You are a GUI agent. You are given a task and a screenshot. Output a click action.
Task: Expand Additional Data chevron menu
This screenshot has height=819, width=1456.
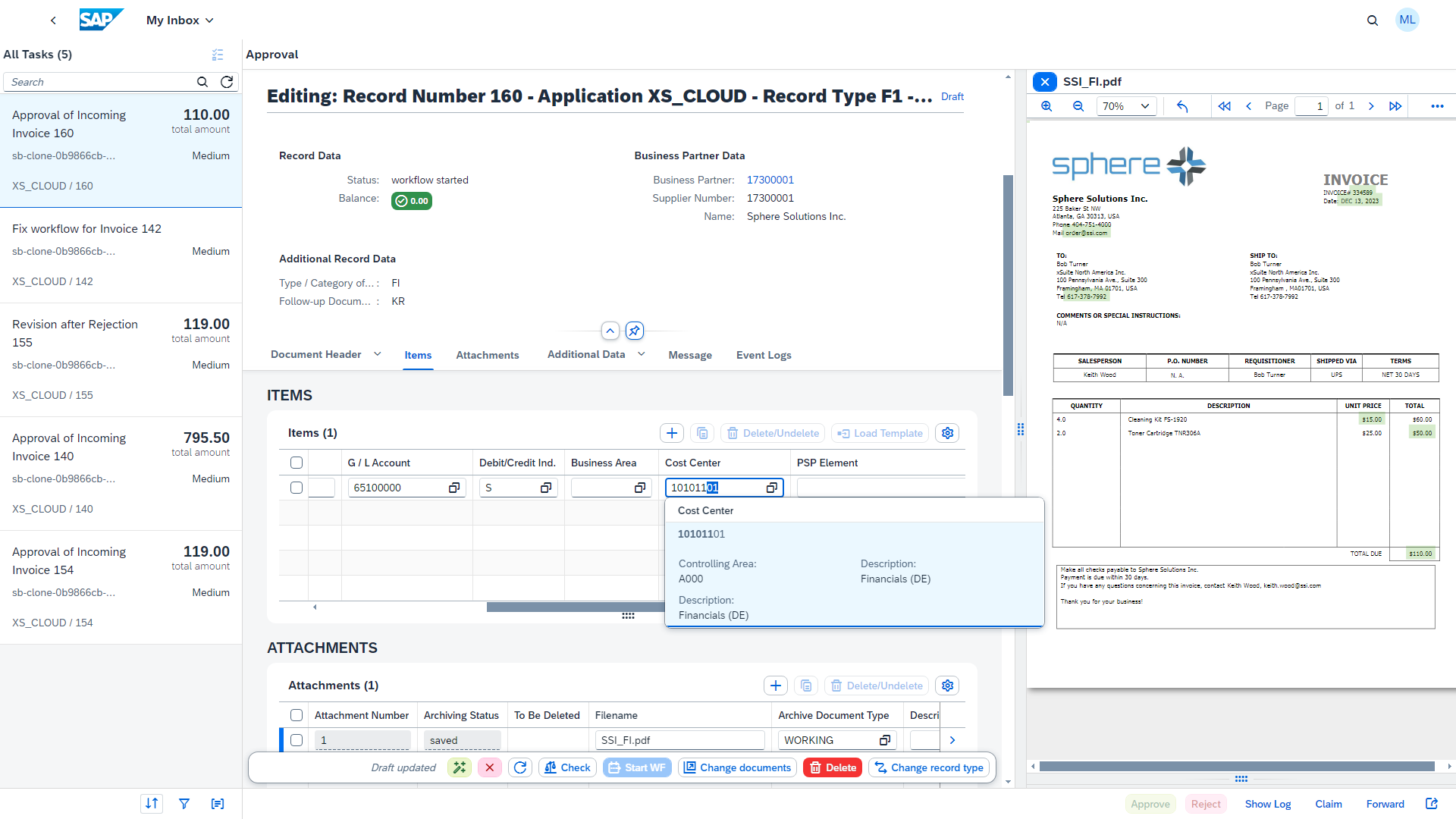pyautogui.click(x=642, y=355)
